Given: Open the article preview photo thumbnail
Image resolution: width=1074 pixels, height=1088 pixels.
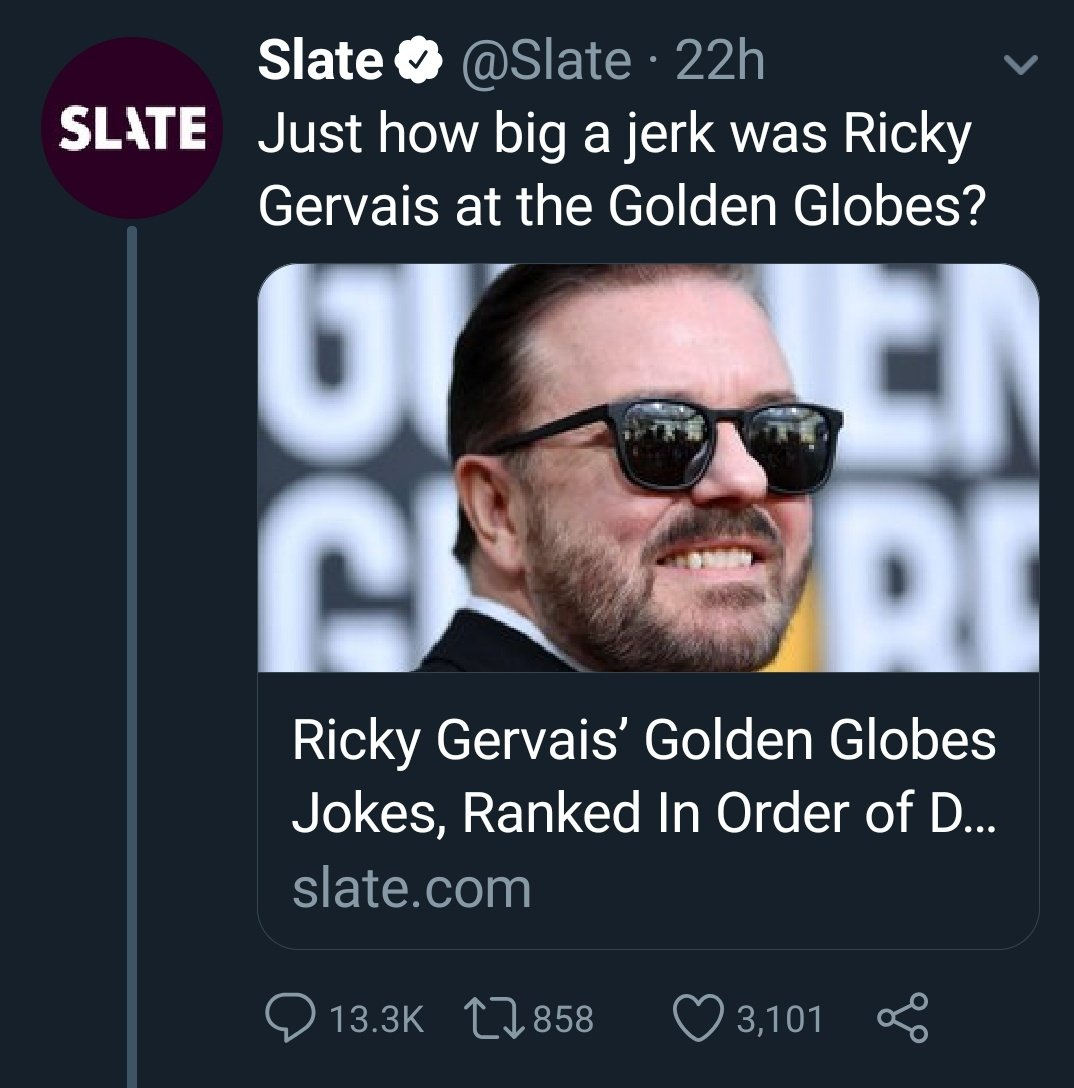Looking at the screenshot, I should tap(648, 467).
